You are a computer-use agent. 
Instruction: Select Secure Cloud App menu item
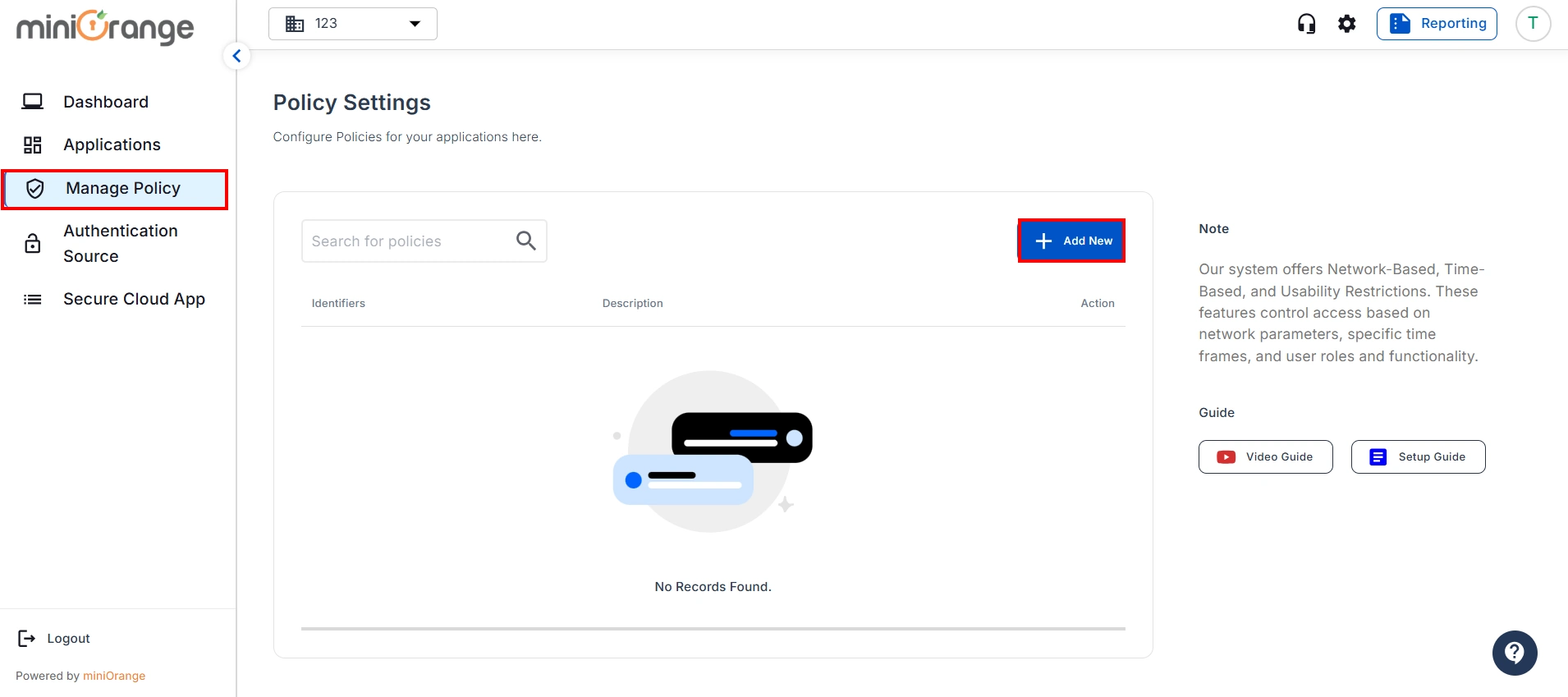134,299
